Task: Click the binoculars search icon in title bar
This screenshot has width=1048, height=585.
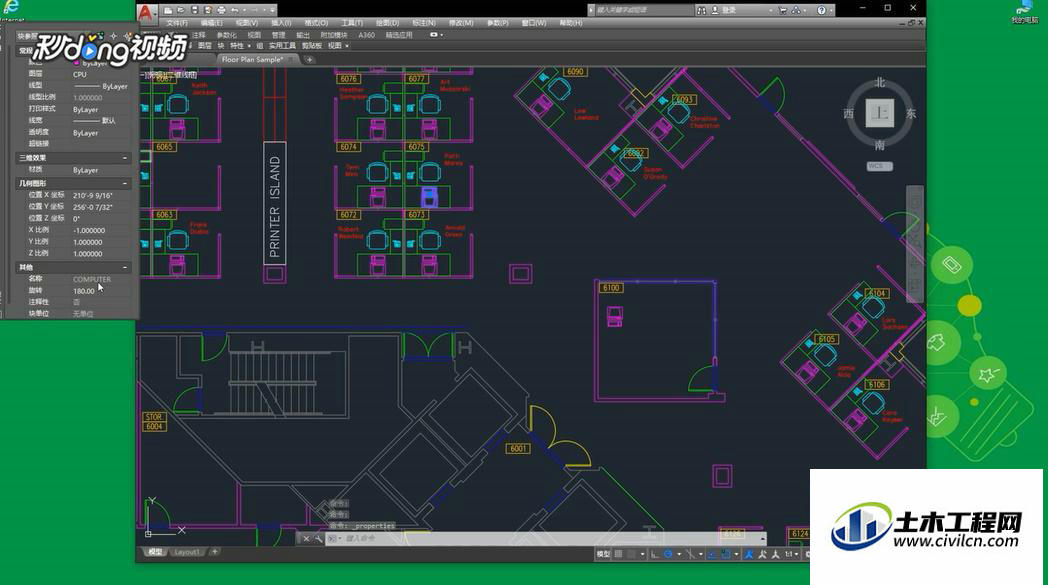Action: coord(701,10)
